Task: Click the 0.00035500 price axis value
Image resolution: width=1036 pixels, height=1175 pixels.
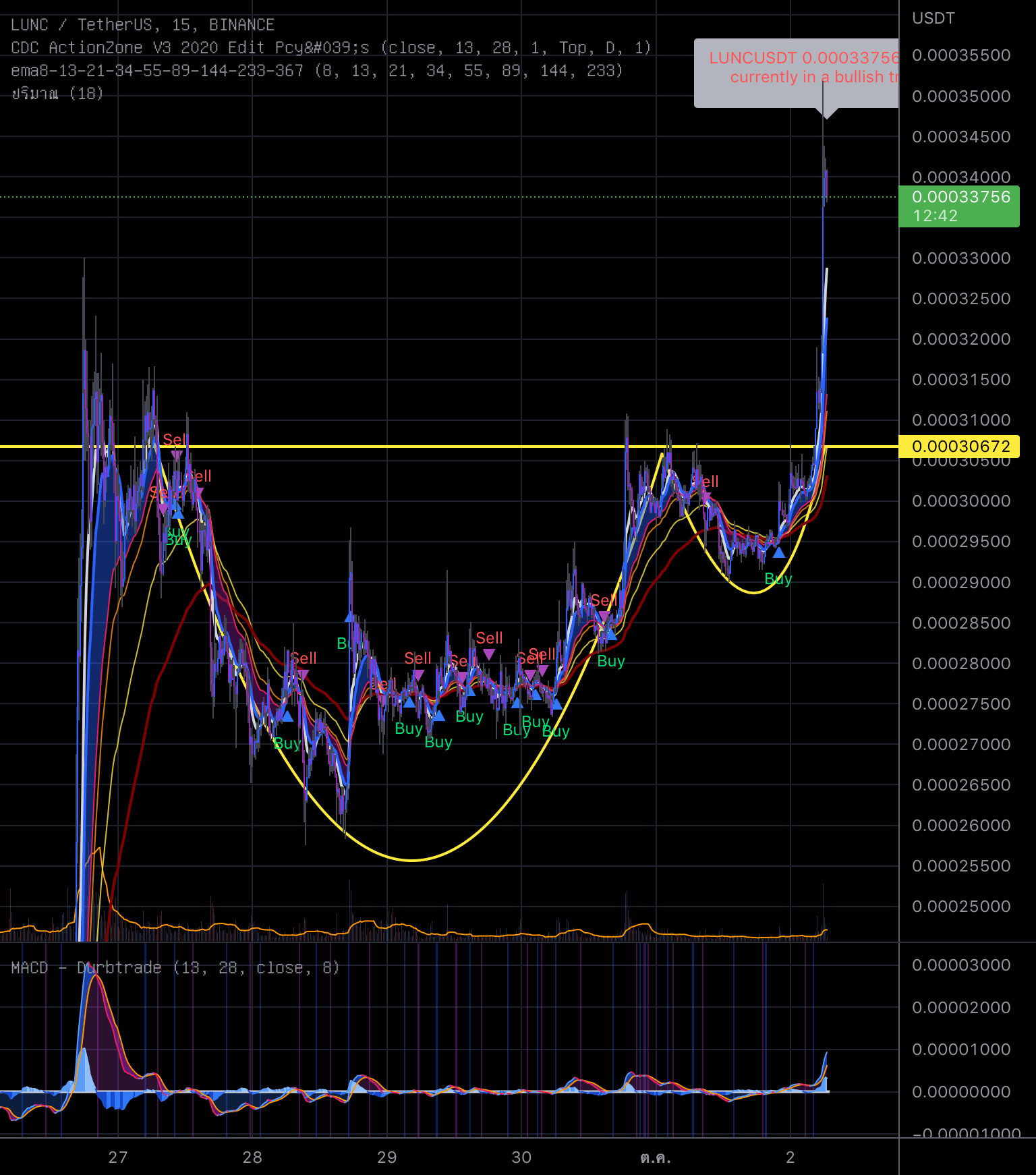Action: pos(961,55)
